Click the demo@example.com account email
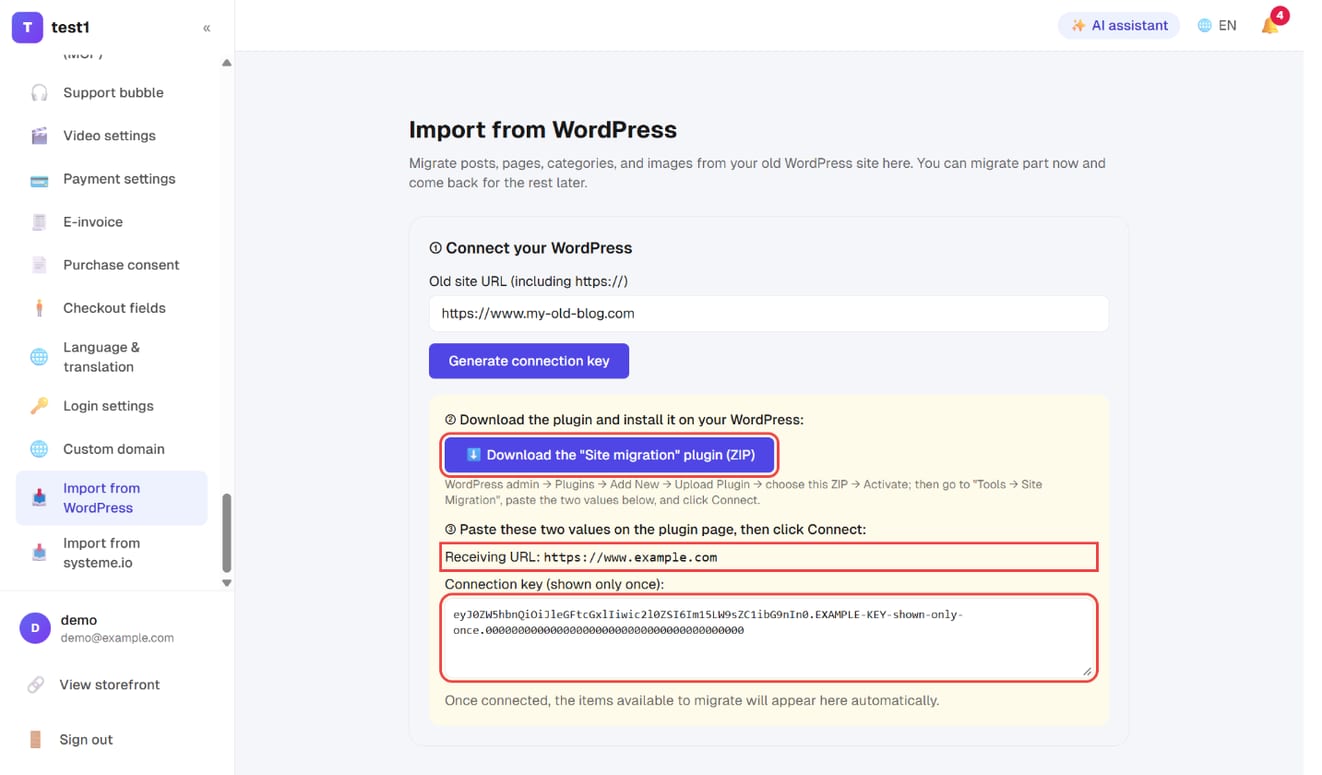Image resolution: width=1322 pixels, height=775 pixels. [x=117, y=638]
